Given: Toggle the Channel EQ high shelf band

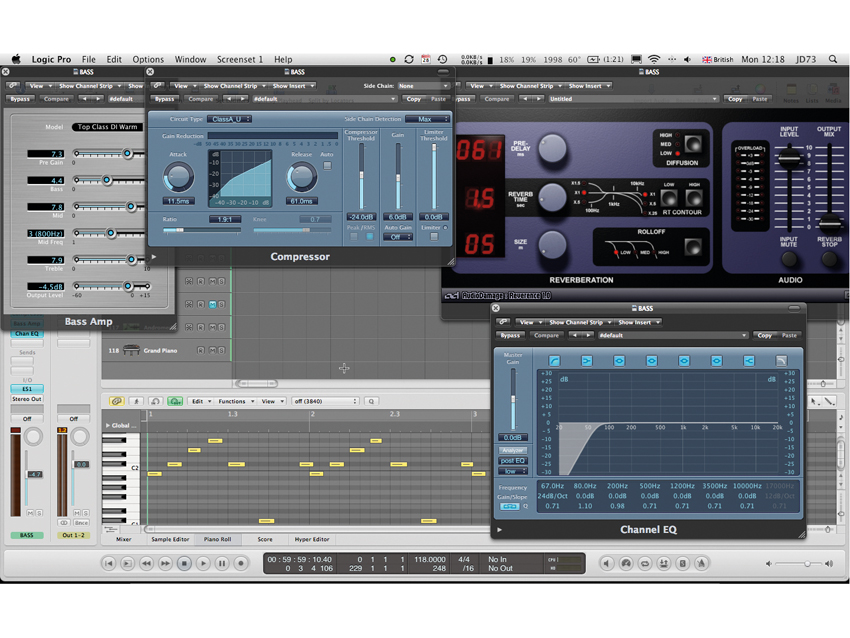Looking at the screenshot, I should [x=749, y=360].
